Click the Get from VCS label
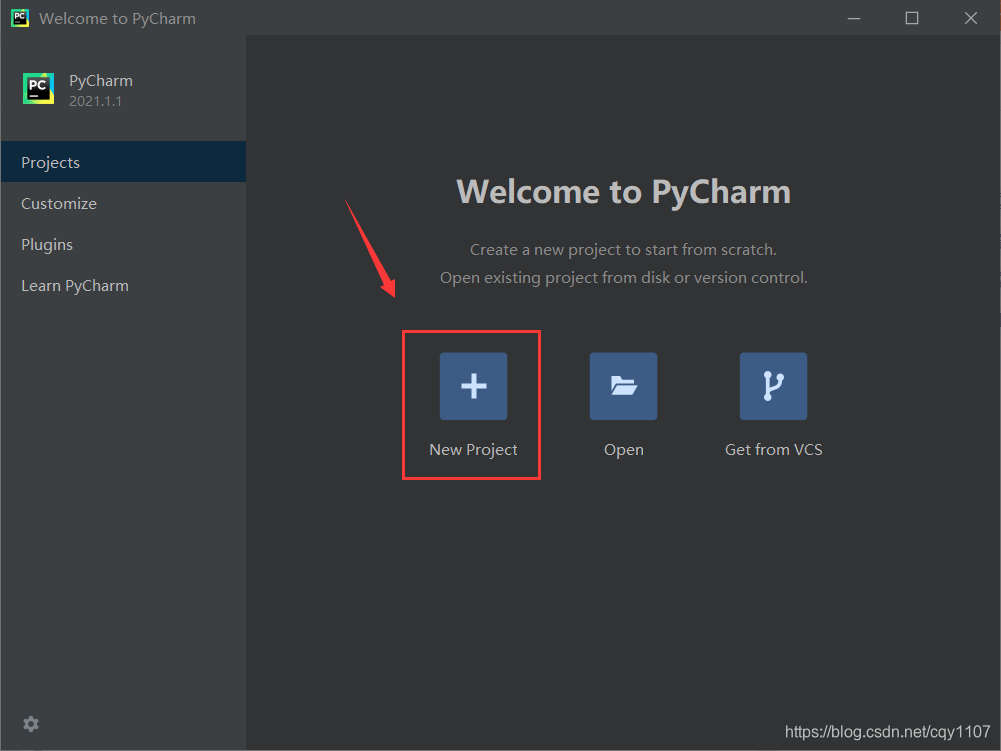1001x751 pixels. click(x=773, y=450)
